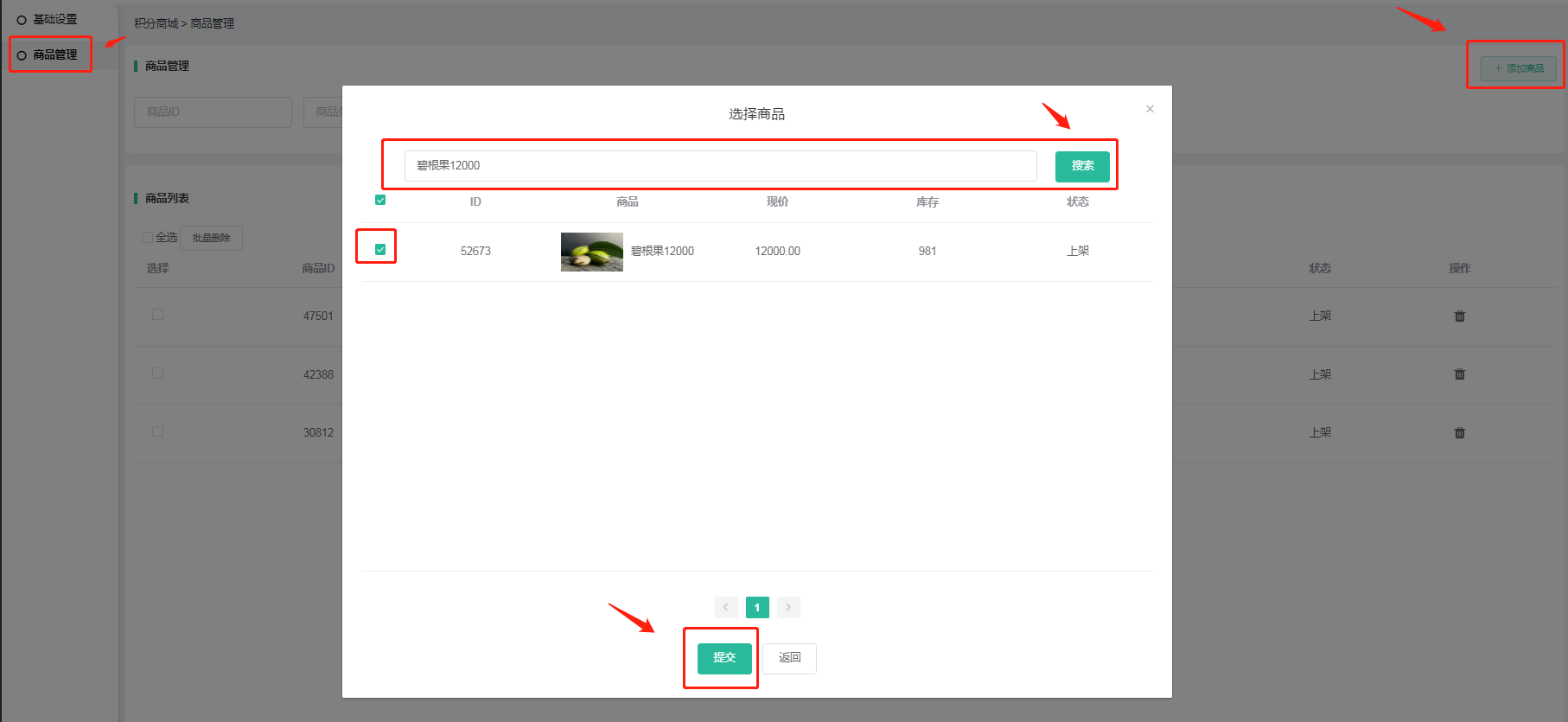This screenshot has width=1568, height=722.
Task: Select page 1 in pagination
Action: (x=757, y=608)
